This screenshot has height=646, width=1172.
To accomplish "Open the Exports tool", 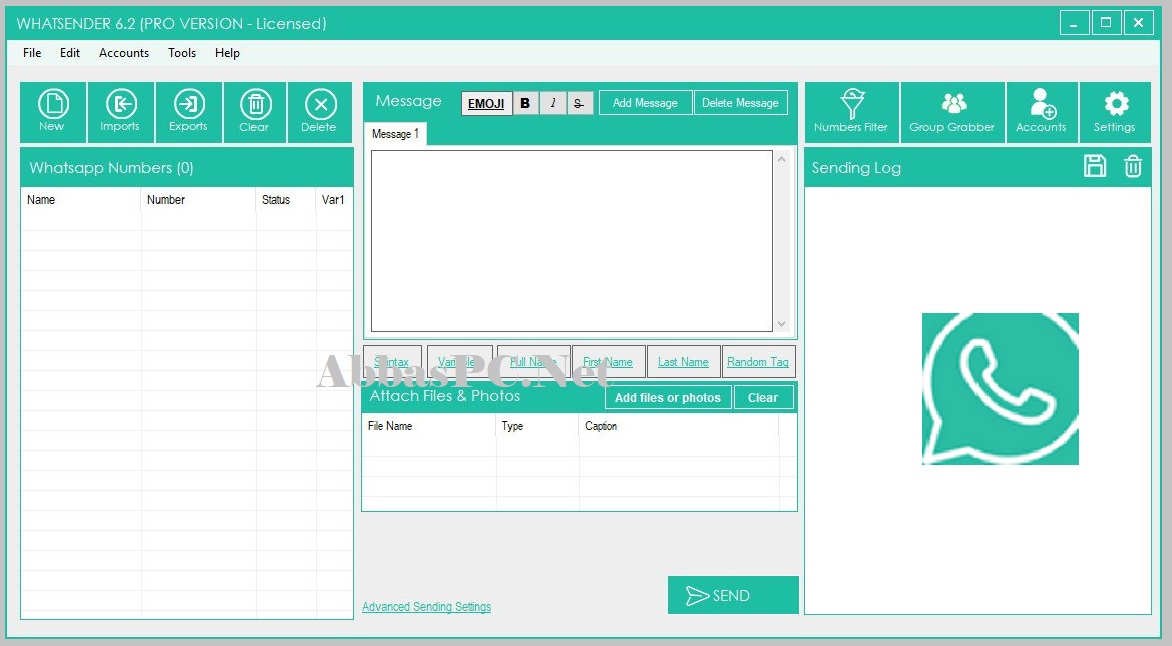I will pyautogui.click(x=188, y=112).
